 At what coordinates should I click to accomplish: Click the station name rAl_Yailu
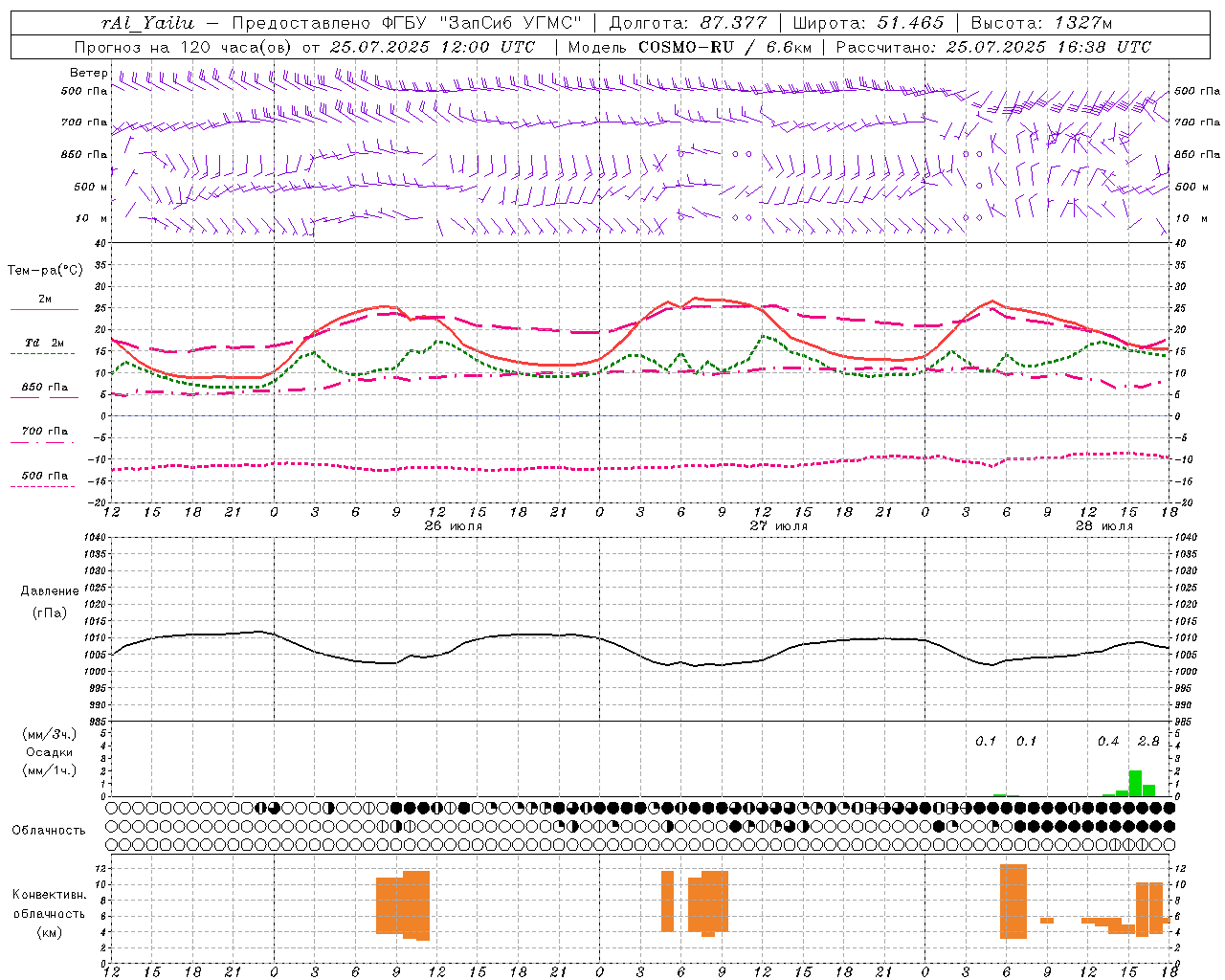click(x=146, y=23)
